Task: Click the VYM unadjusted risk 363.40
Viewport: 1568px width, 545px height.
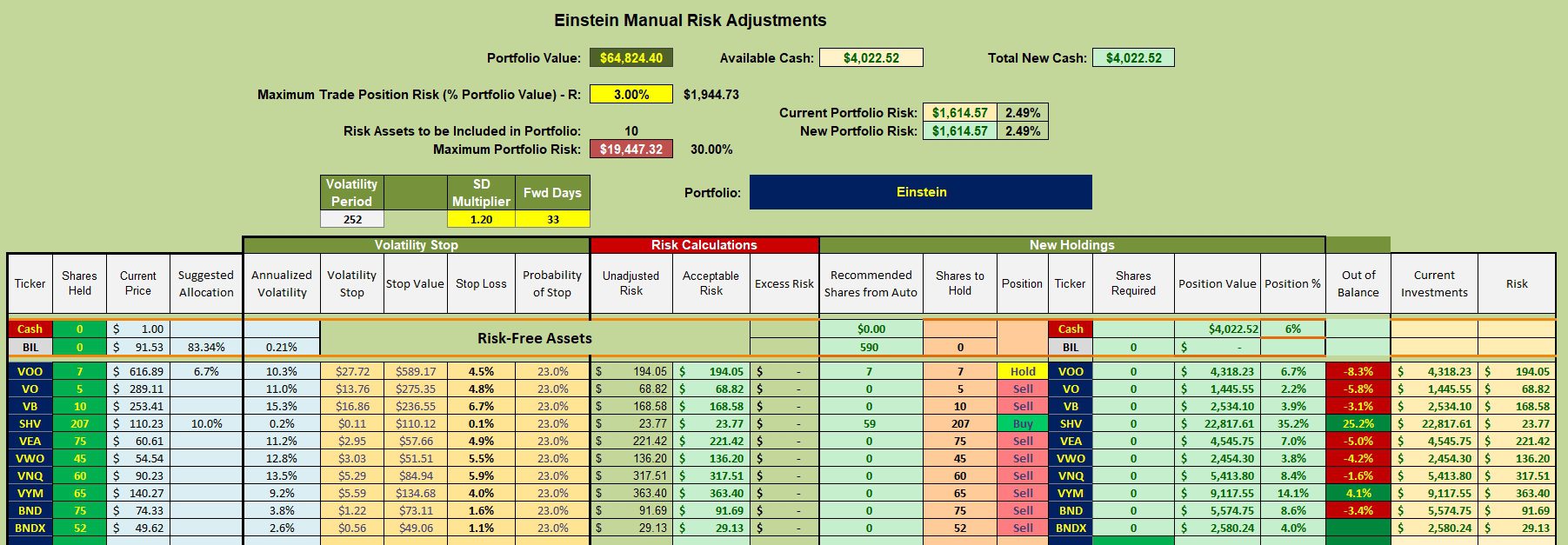Action: [x=631, y=493]
